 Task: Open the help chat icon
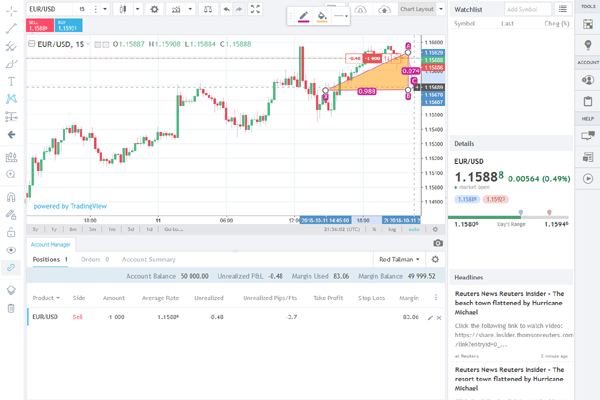tap(588, 136)
